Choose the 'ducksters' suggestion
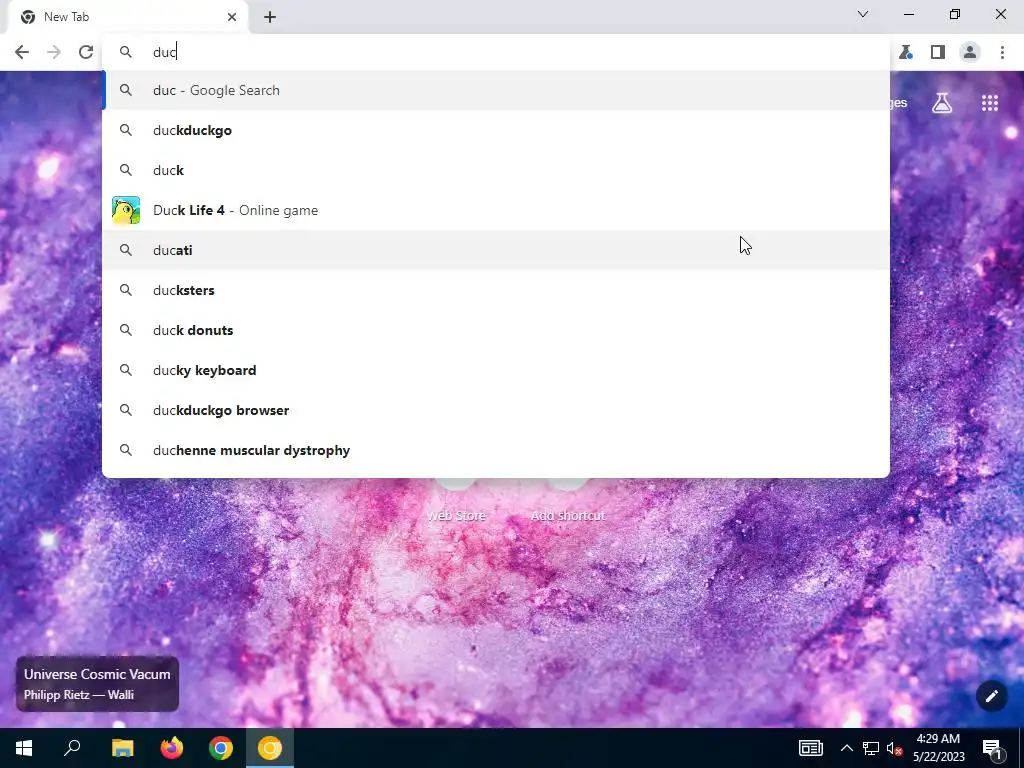The width and height of the screenshot is (1024, 768). coord(496,290)
